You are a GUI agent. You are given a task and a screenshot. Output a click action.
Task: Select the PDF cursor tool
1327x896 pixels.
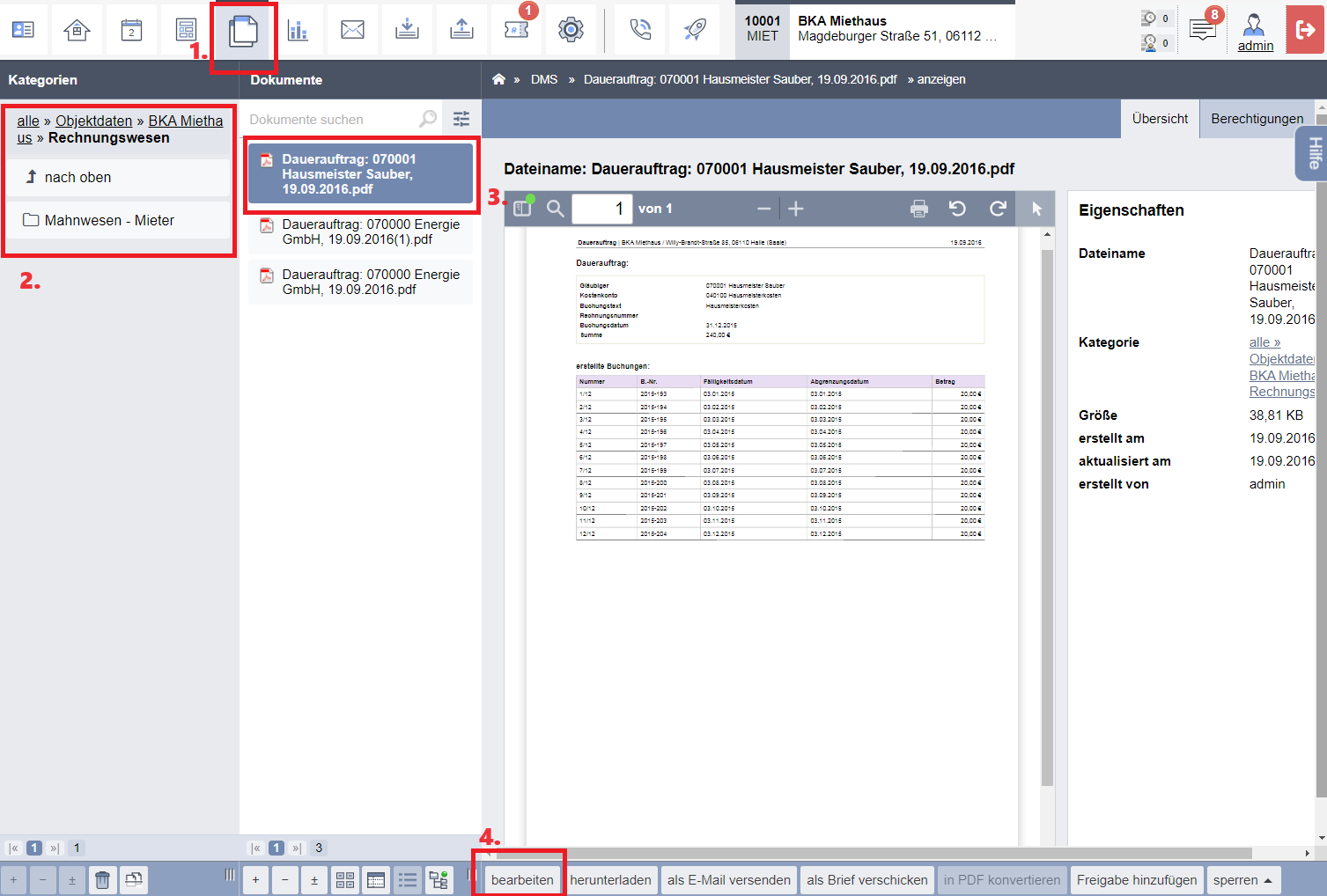[x=1036, y=209]
